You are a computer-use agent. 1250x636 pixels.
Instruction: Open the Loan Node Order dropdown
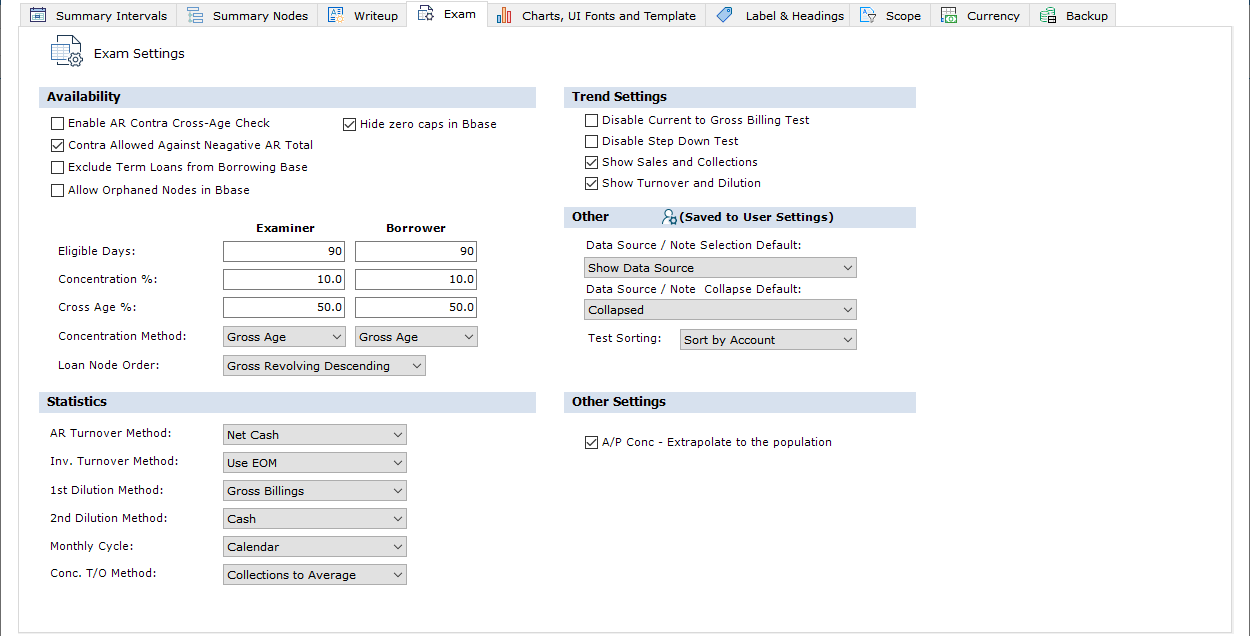[x=324, y=366]
